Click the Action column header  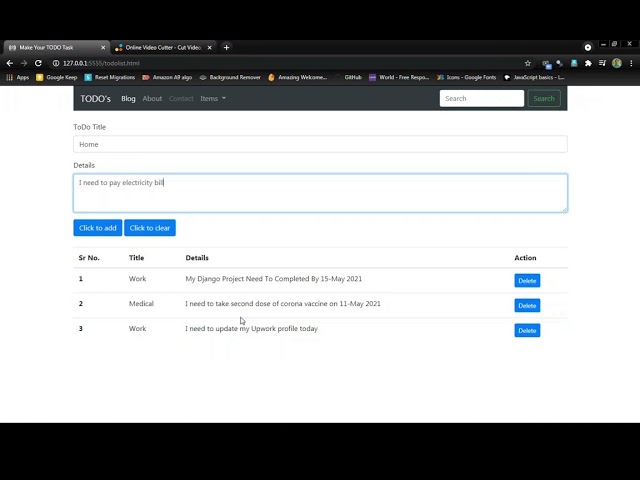[x=525, y=258]
